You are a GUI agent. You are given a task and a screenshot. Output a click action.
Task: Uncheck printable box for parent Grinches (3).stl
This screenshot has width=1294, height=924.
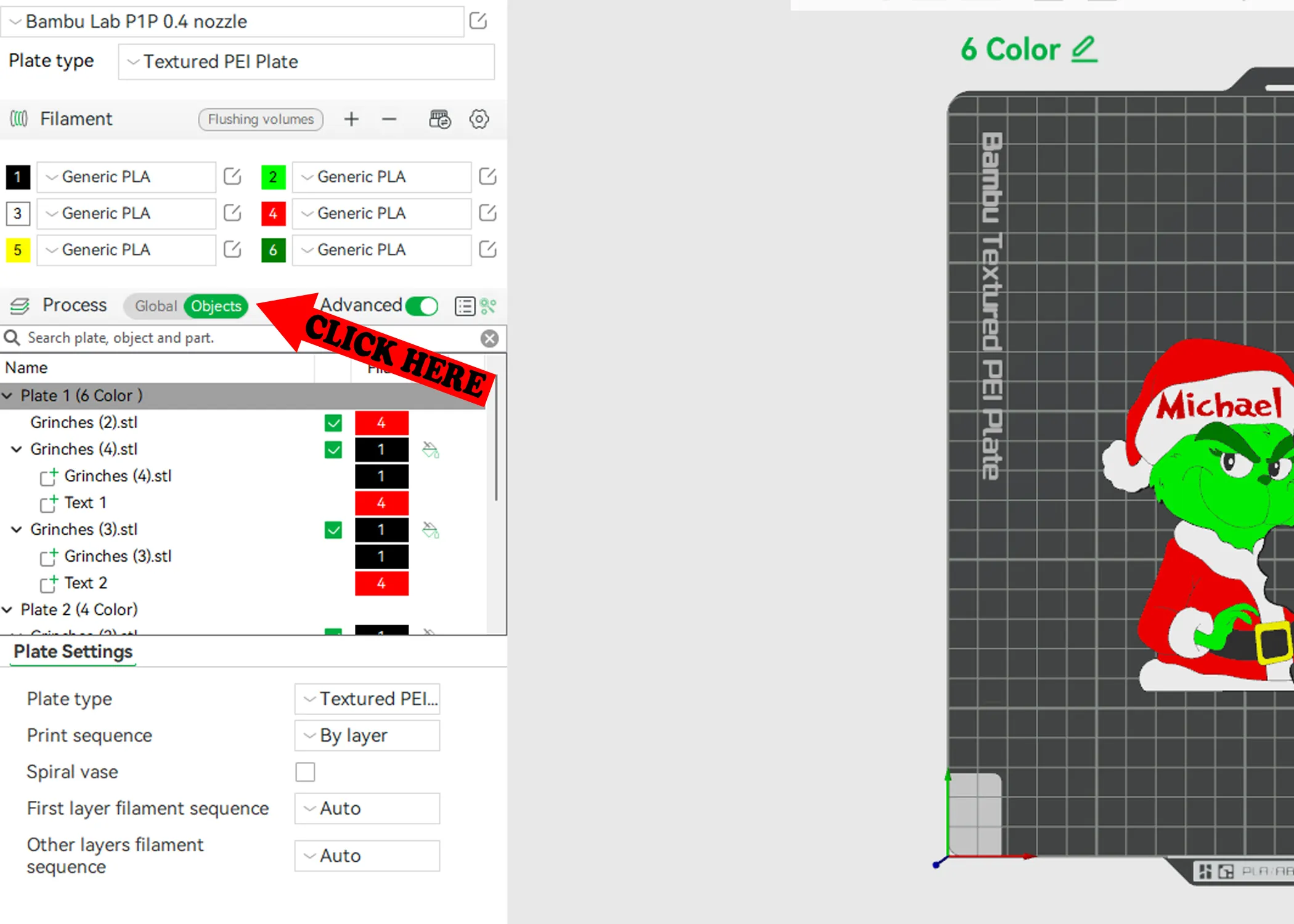point(333,530)
